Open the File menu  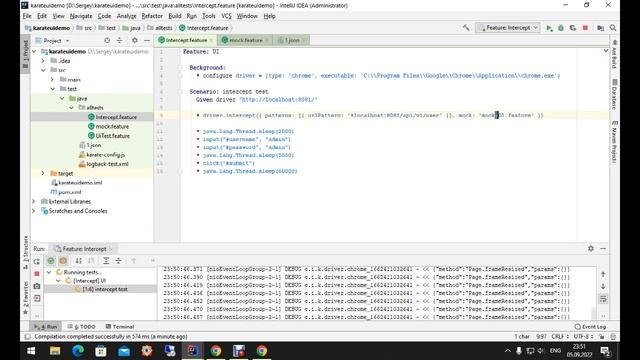coord(27,16)
